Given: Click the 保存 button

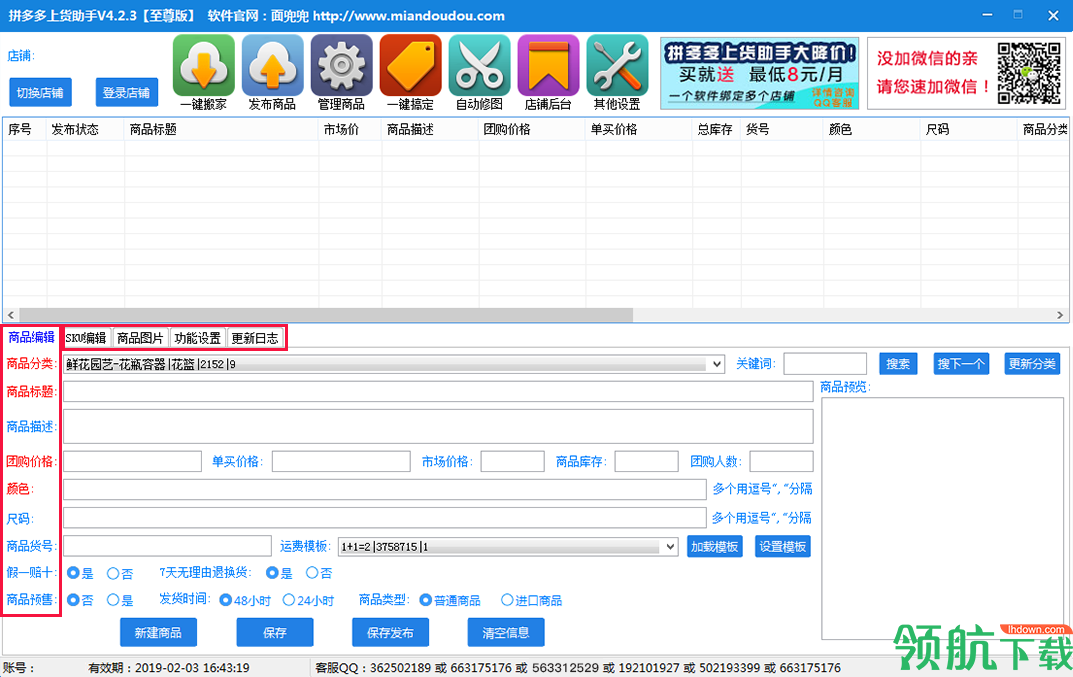Looking at the screenshot, I should pos(274,633).
